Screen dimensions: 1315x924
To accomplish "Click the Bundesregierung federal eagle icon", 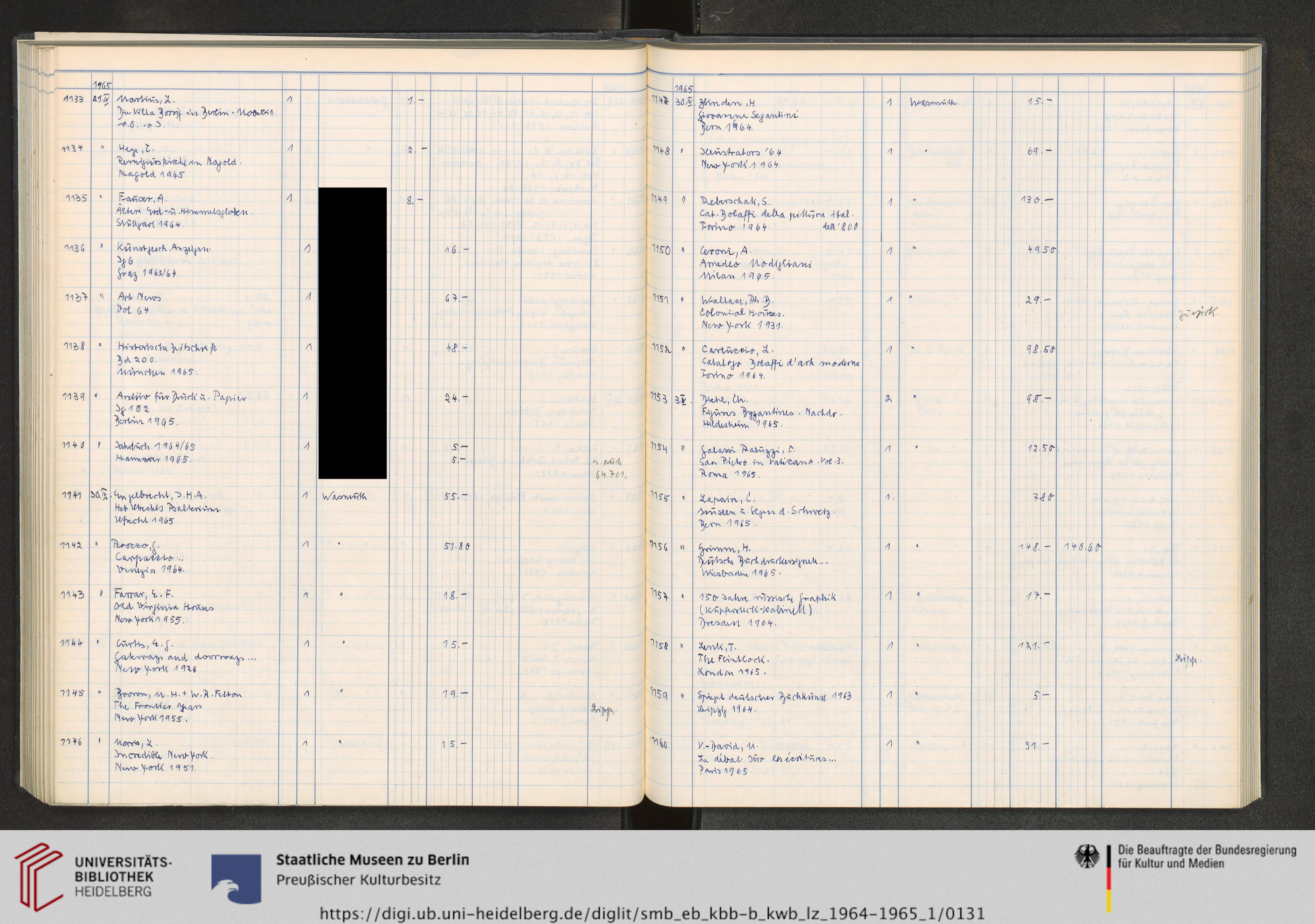I will click(x=1087, y=858).
